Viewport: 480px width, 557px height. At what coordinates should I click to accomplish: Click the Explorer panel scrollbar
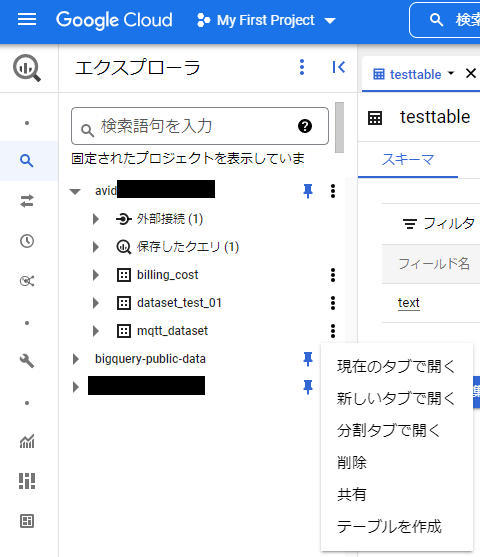tap(339, 127)
